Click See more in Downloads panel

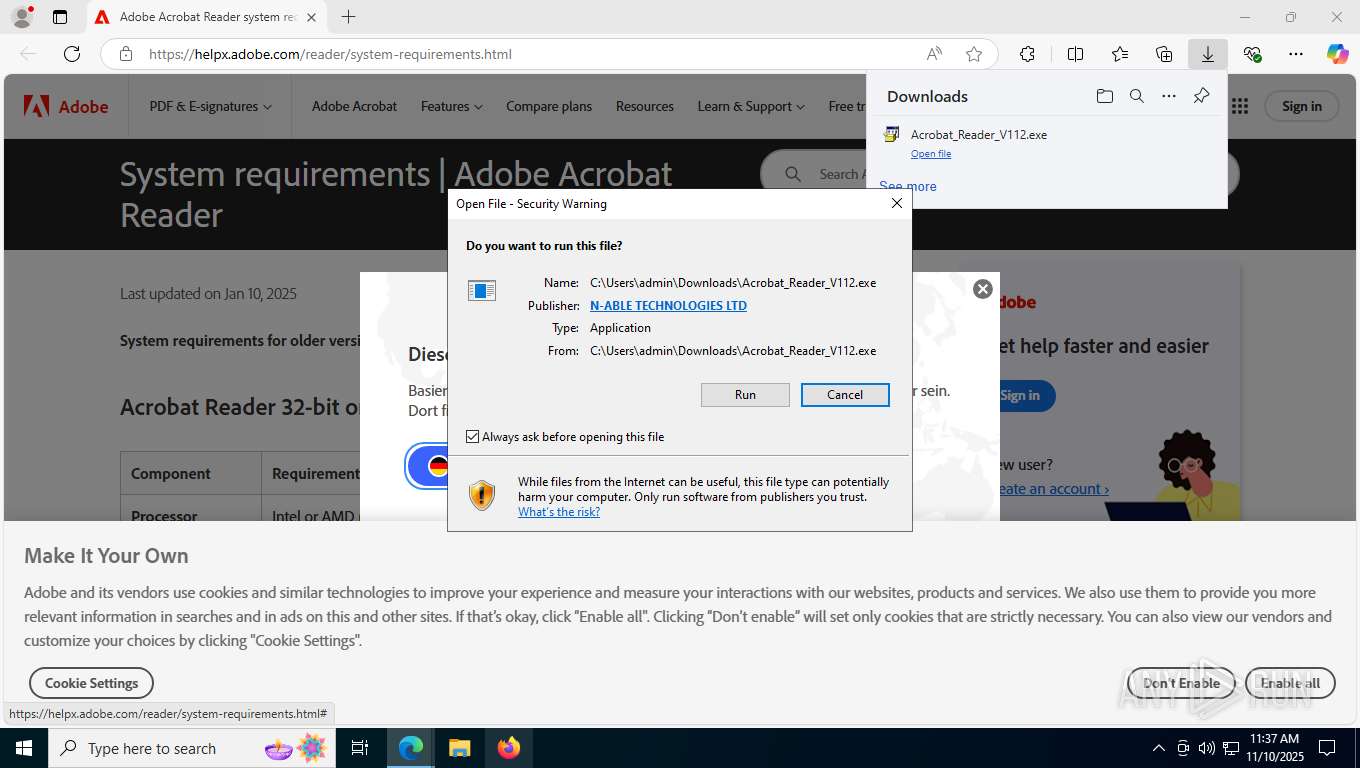(x=908, y=186)
